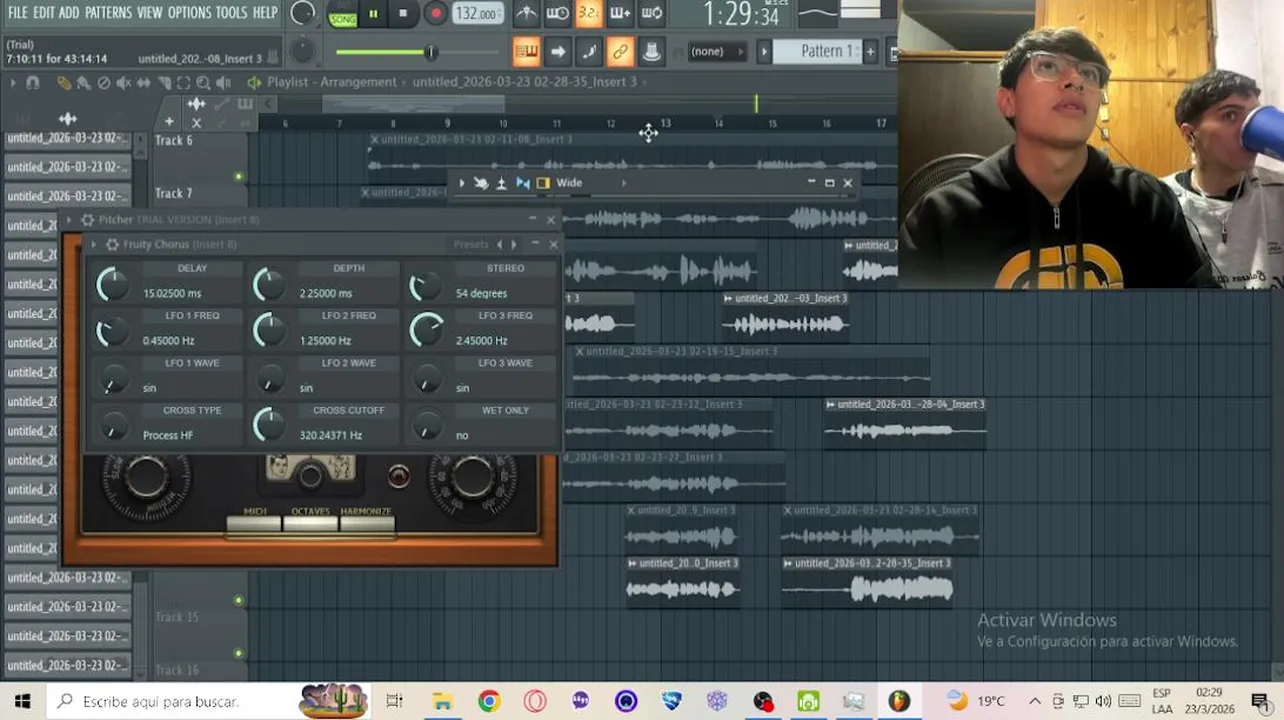Open Fruity Chorus plugin options gear
This screenshot has width=1284, height=720.
[x=112, y=244]
